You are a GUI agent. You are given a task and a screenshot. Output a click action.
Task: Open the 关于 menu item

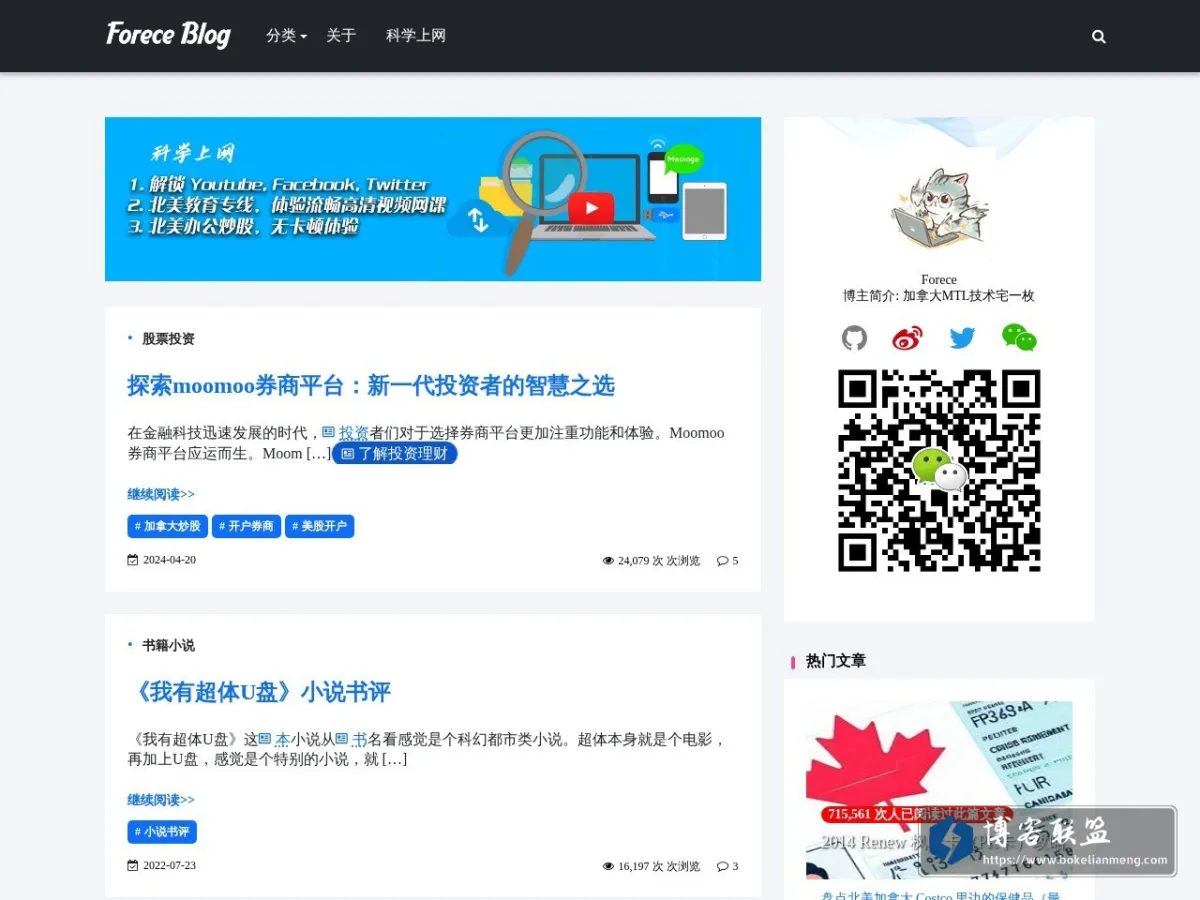[x=341, y=35]
